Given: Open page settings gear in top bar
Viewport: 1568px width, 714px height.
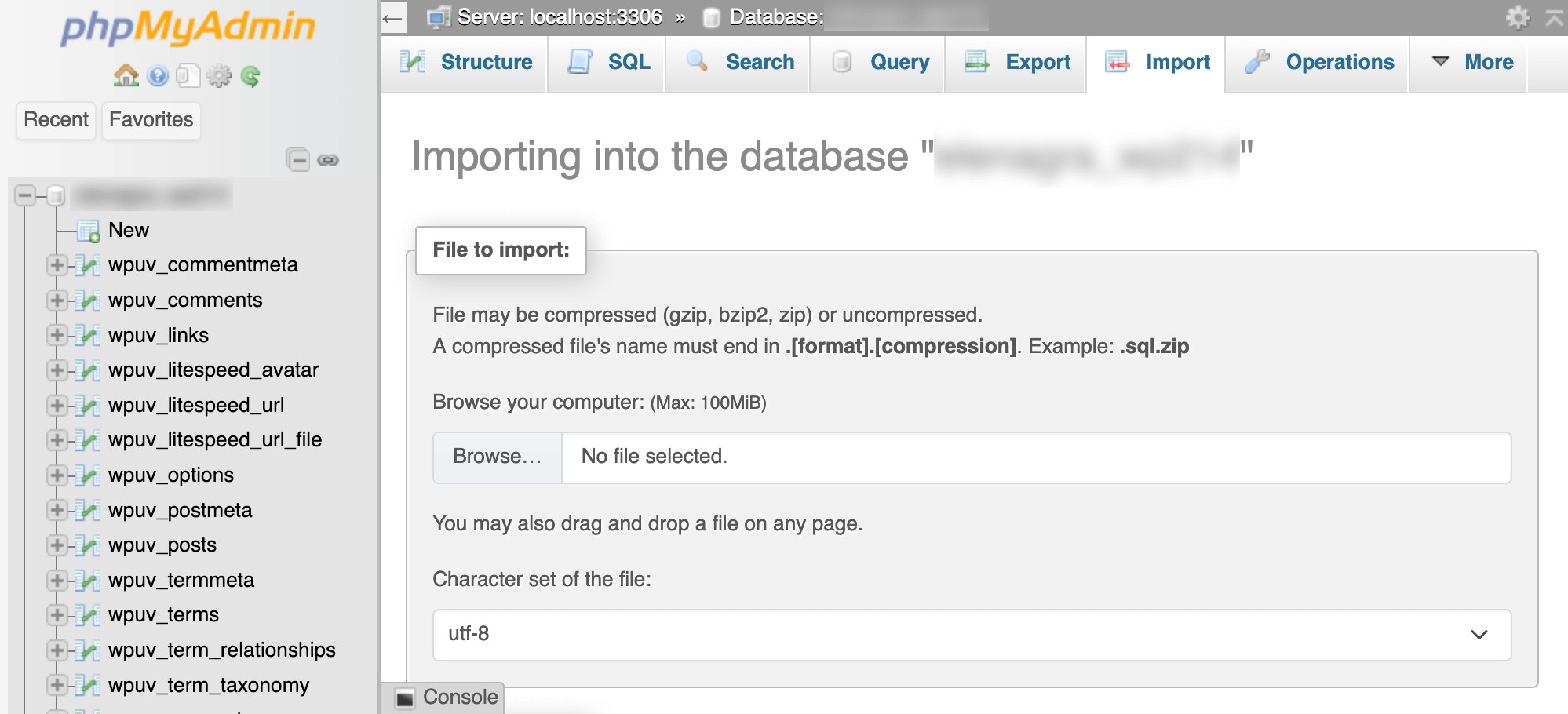Looking at the screenshot, I should [x=1518, y=17].
